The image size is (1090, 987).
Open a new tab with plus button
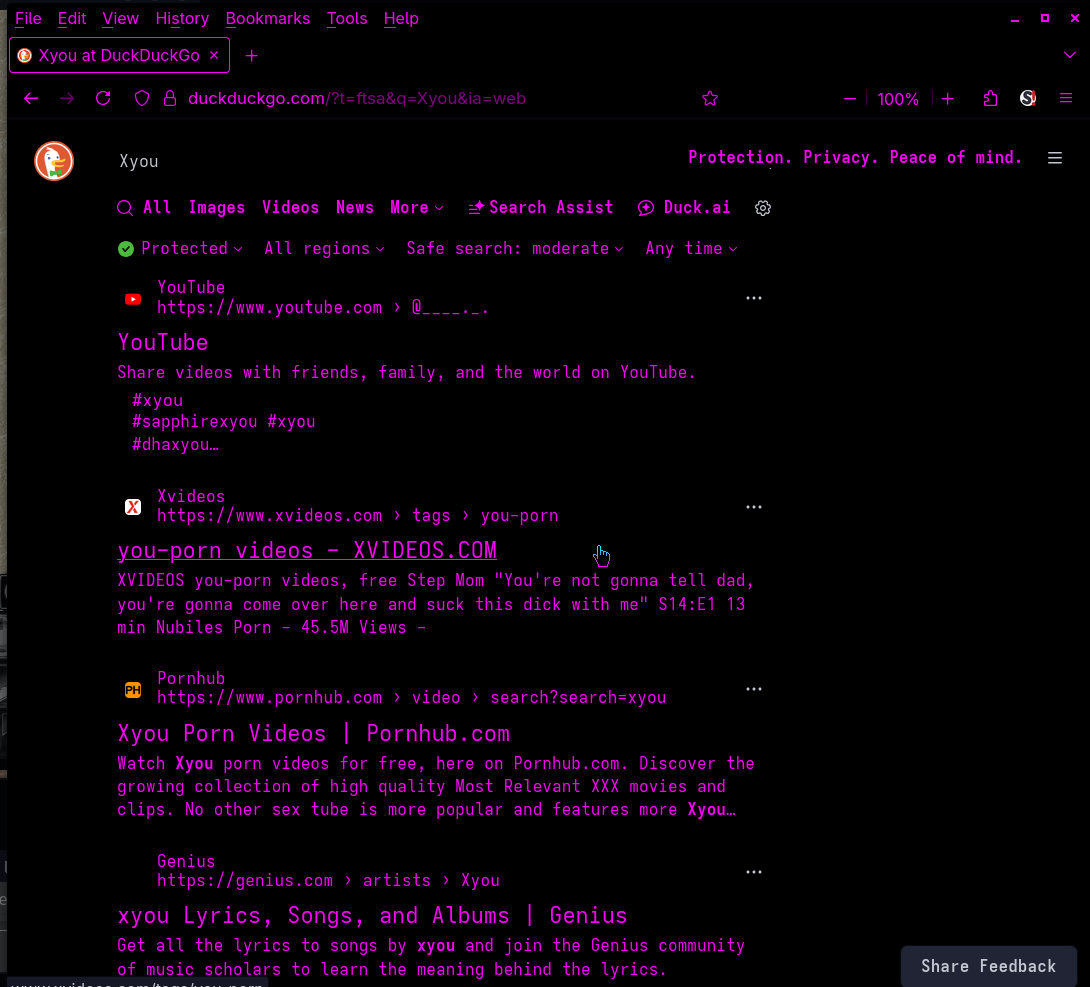coord(252,56)
